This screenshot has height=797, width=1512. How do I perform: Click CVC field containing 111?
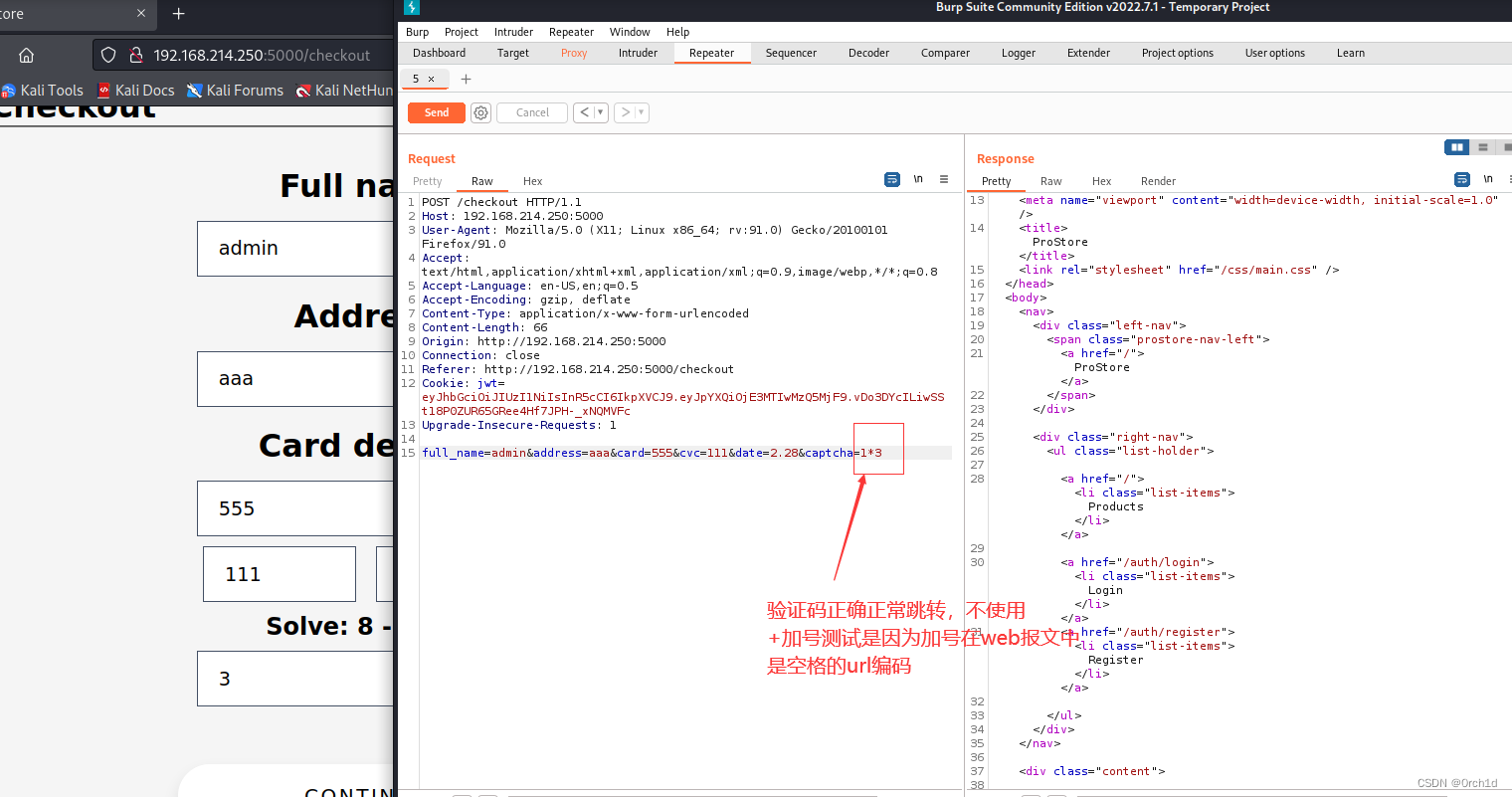click(x=280, y=574)
